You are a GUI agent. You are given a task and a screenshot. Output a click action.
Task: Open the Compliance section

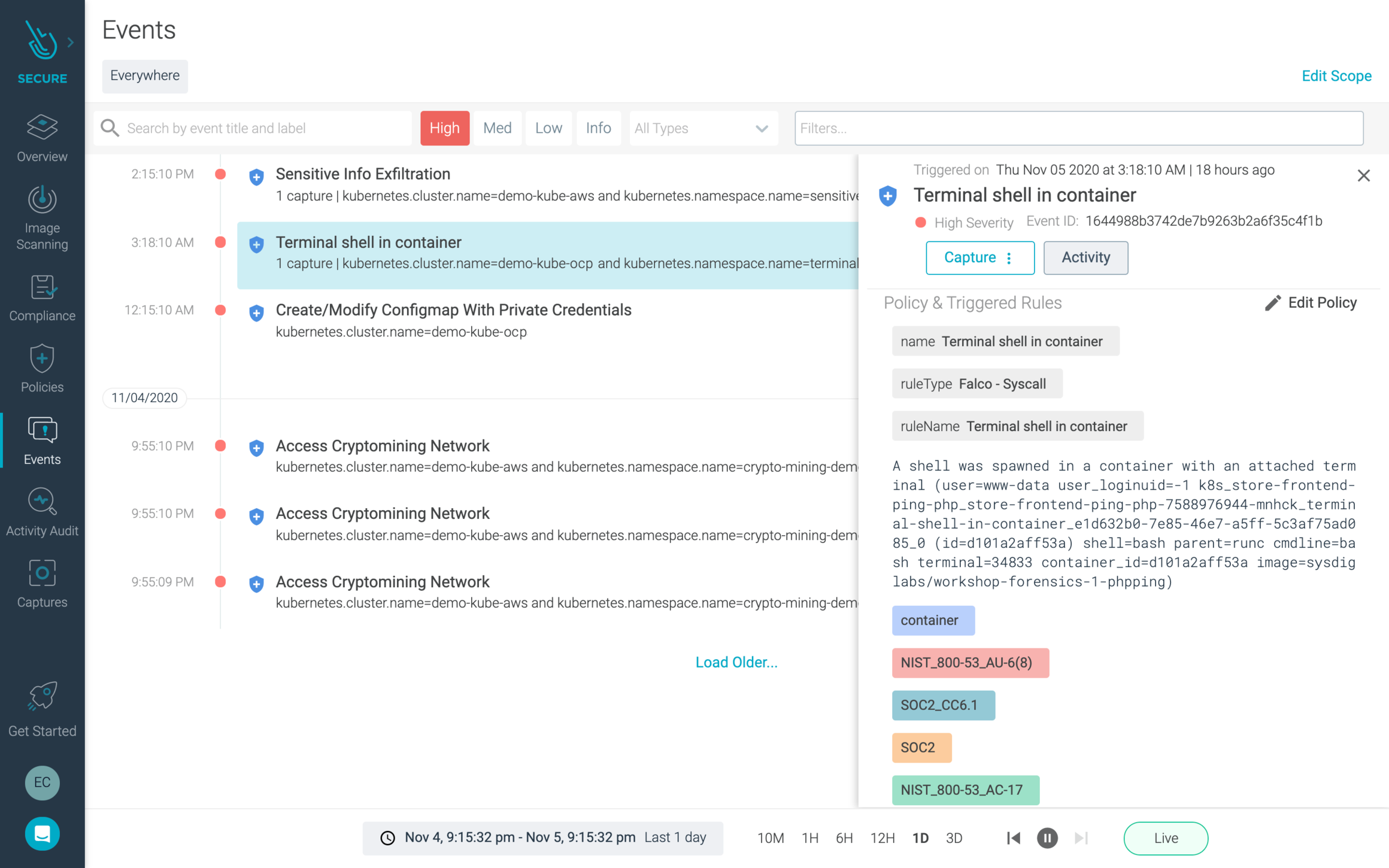42,298
